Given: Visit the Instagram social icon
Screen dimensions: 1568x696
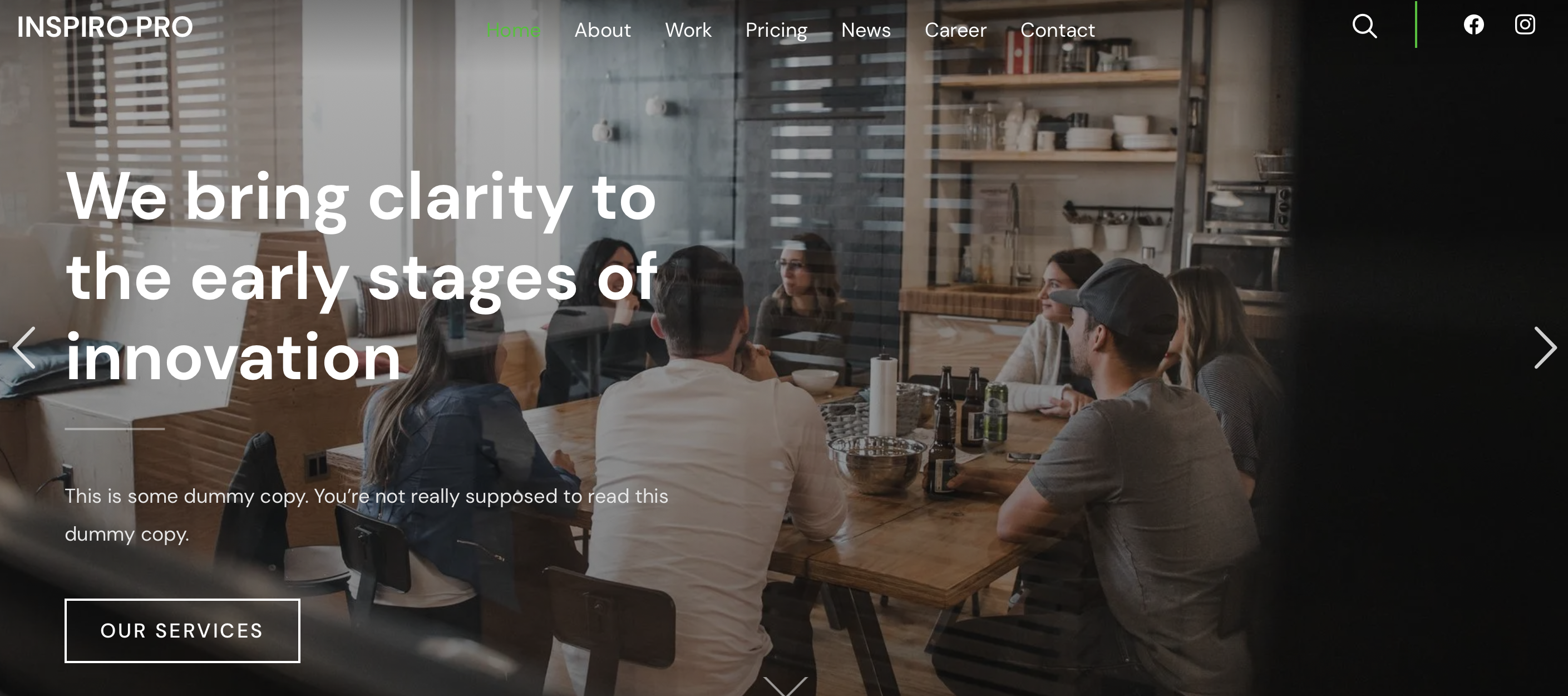Looking at the screenshot, I should pos(1525,25).
